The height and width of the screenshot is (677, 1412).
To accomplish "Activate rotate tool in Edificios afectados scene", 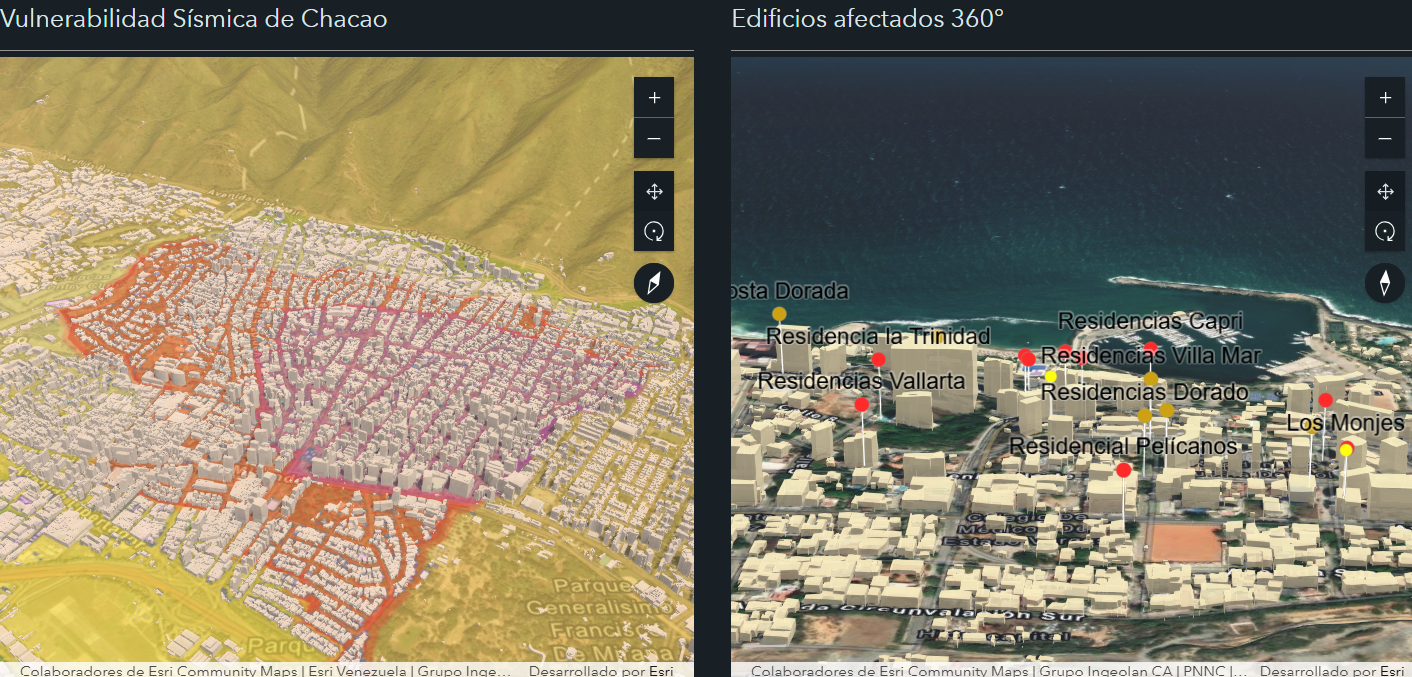I will coord(1385,231).
